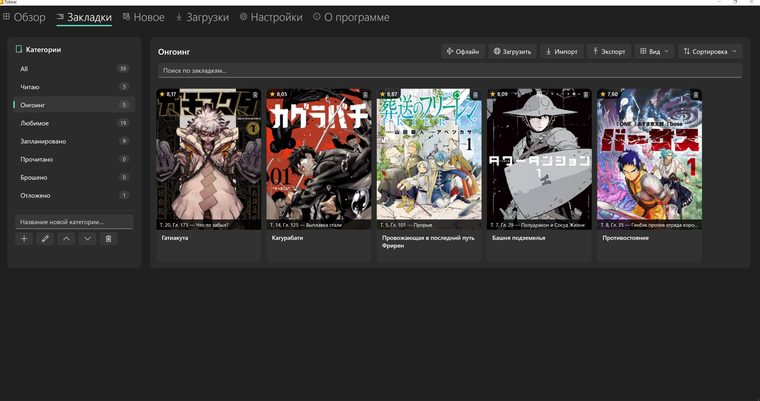760x401 pixels.
Task: Delete the category with the sidebar trash icon
Action: coord(109,239)
